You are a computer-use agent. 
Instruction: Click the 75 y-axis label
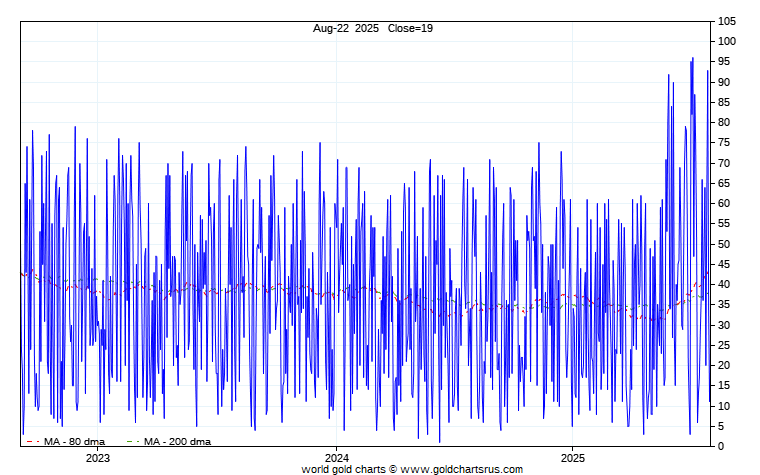724,142
